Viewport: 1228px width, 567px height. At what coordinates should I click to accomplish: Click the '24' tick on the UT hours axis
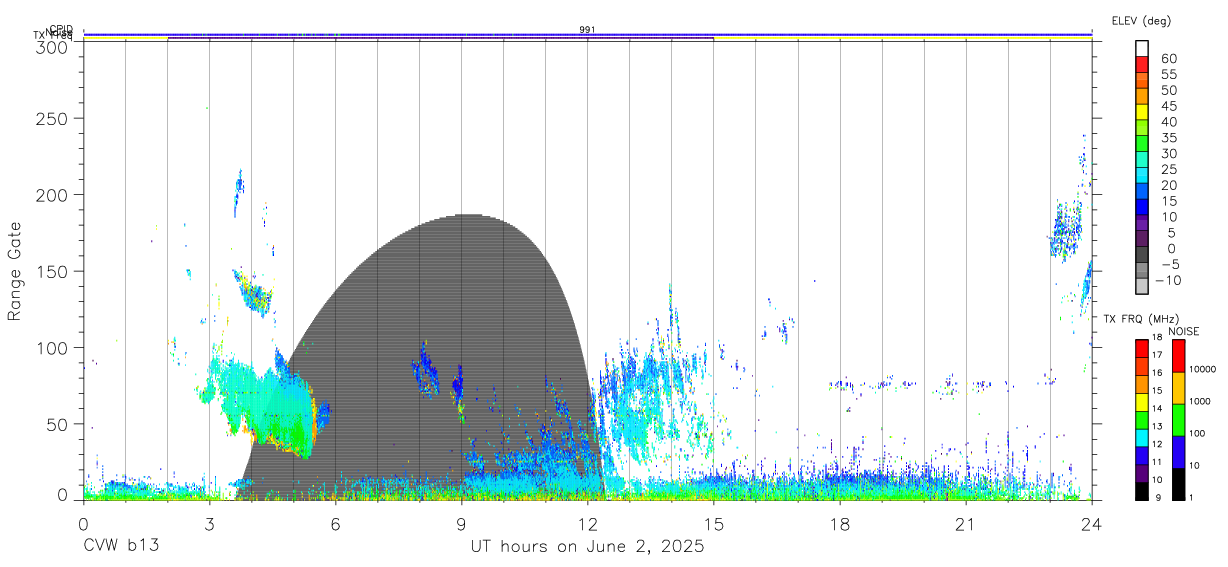click(1091, 524)
